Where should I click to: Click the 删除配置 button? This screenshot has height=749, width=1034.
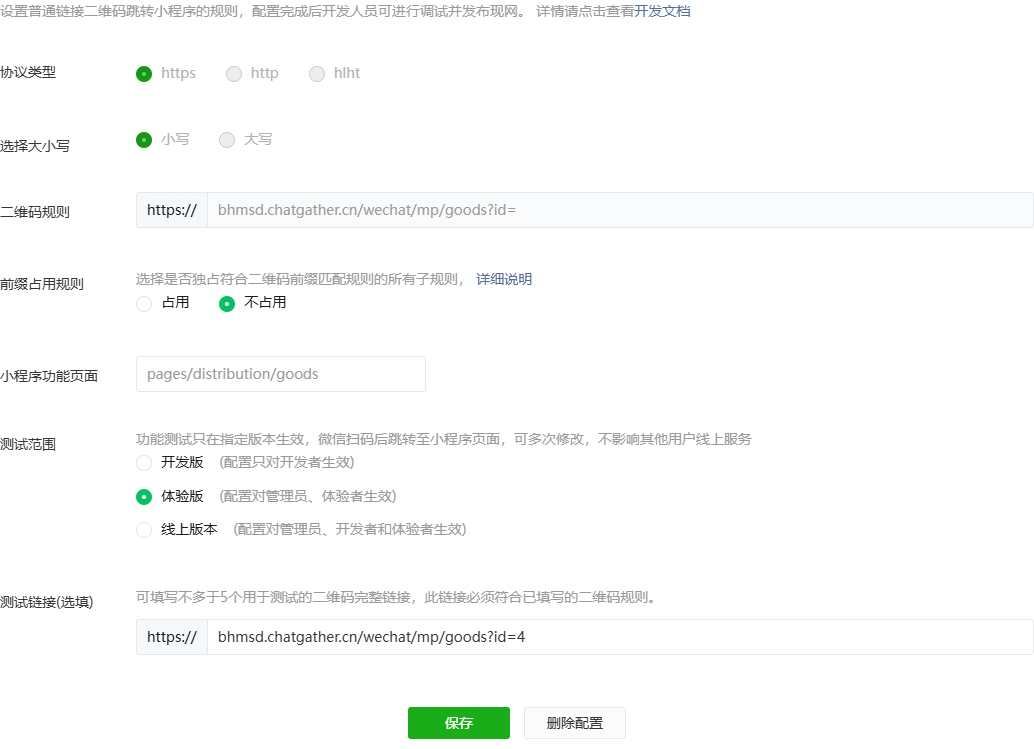(x=575, y=723)
